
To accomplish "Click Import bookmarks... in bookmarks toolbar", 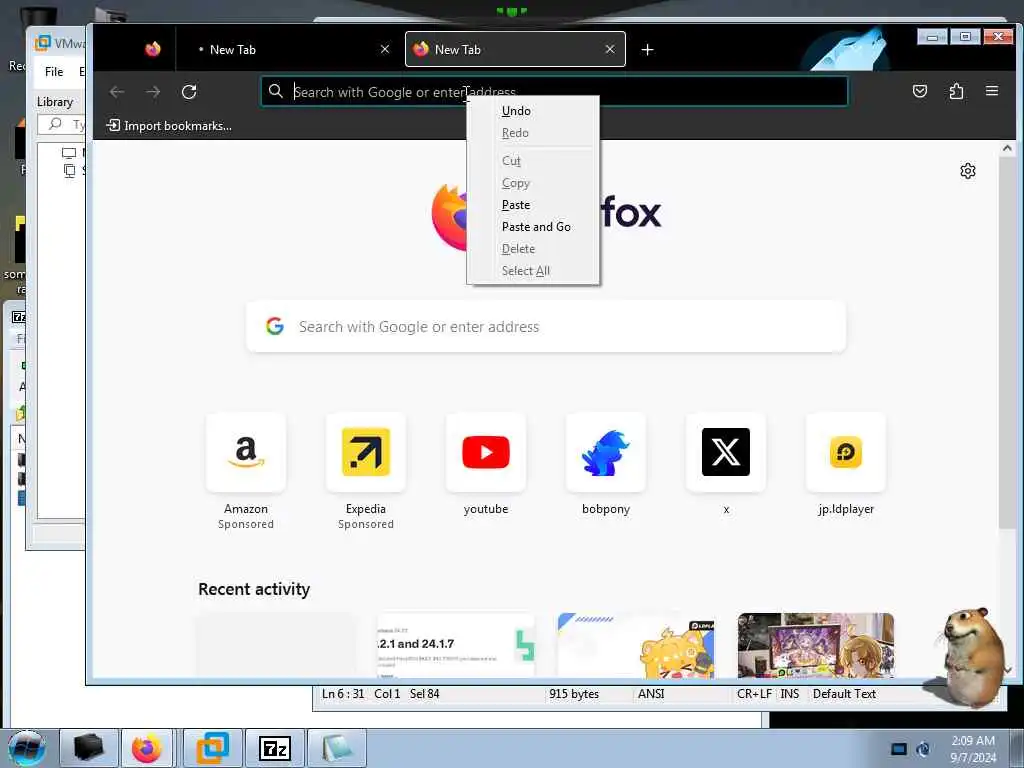I will [169, 125].
